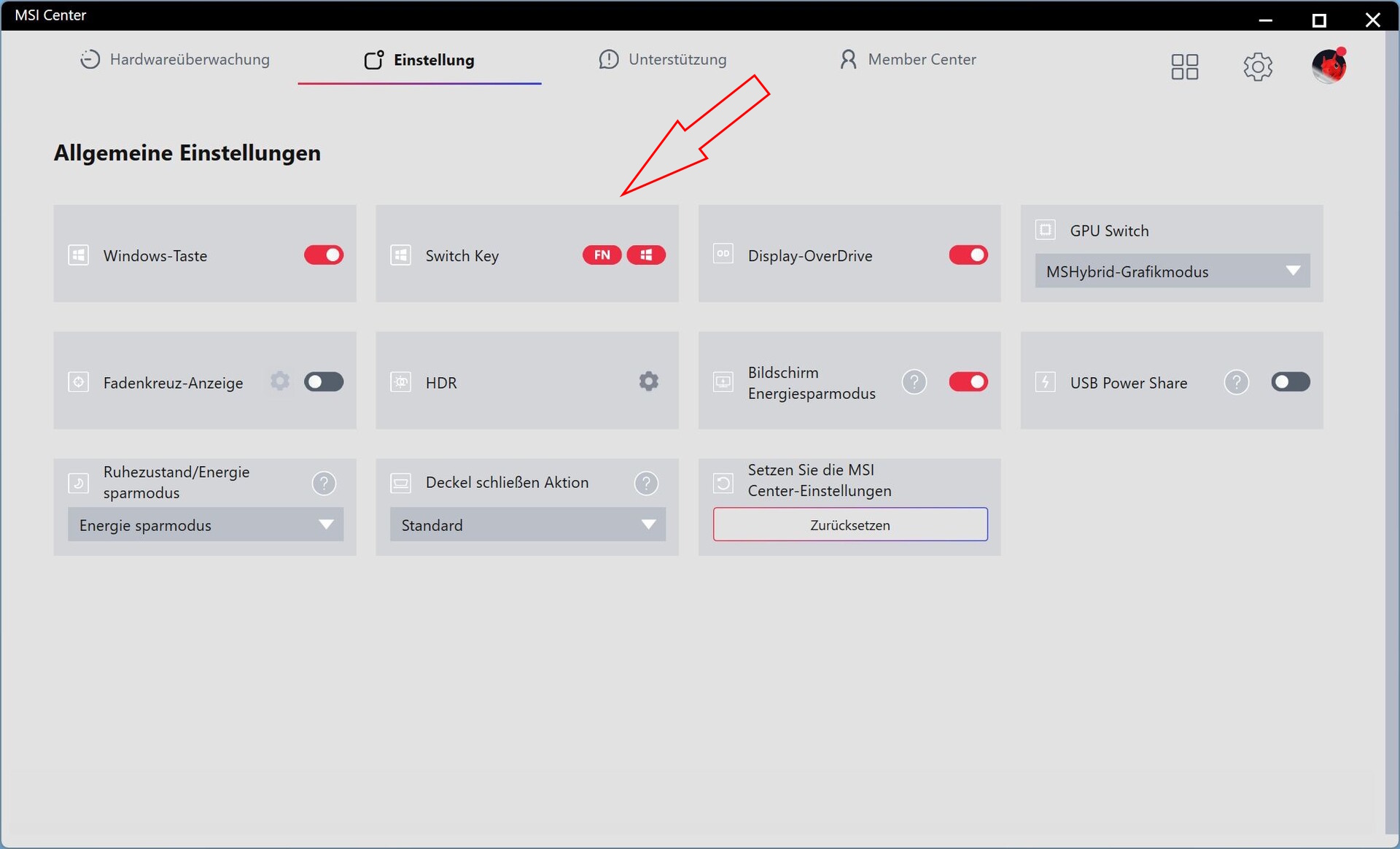Open the Unterstützung tab
Viewport: 1400px width, 849px height.
click(x=663, y=60)
